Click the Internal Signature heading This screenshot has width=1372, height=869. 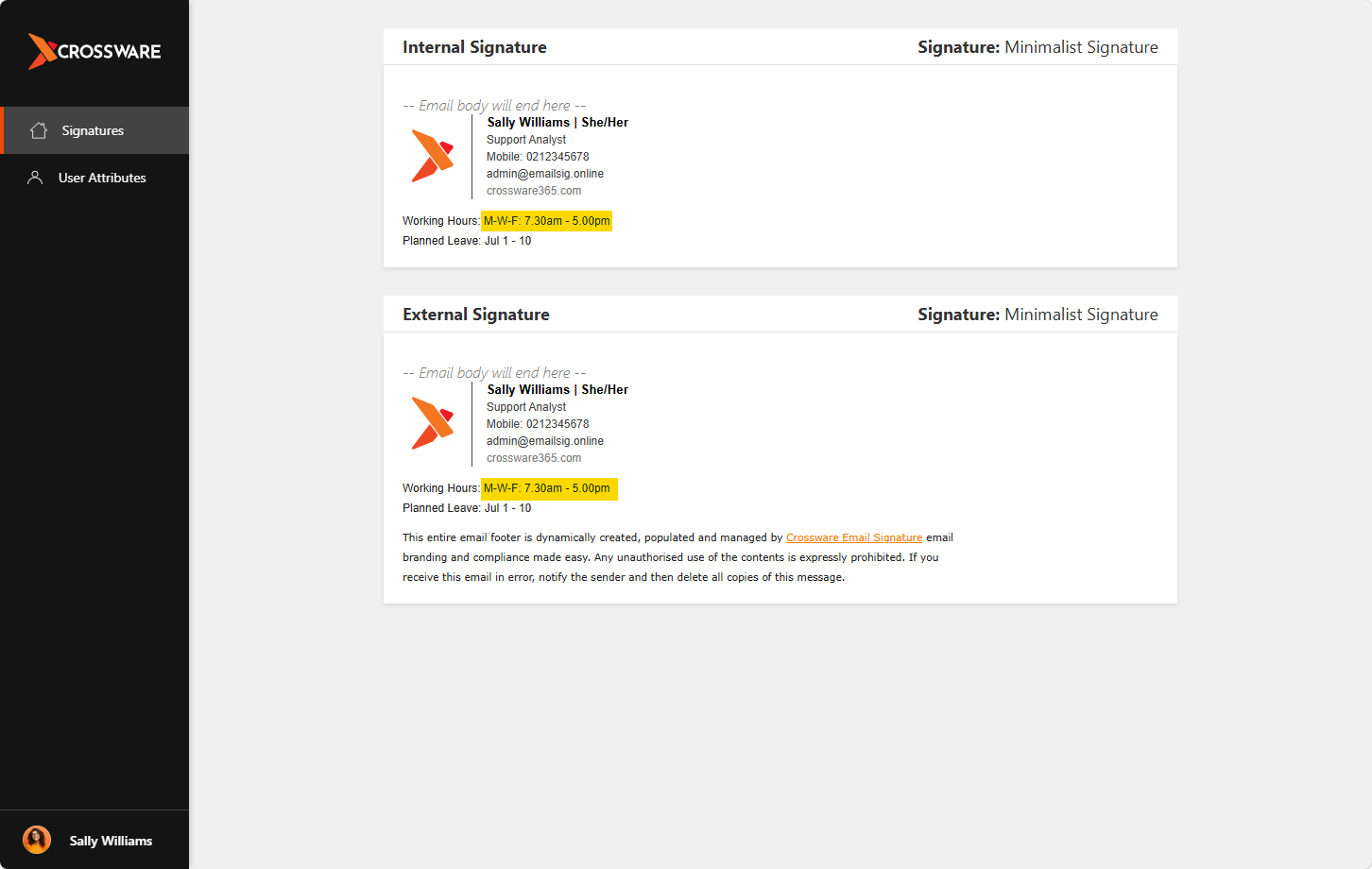point(474,47)
